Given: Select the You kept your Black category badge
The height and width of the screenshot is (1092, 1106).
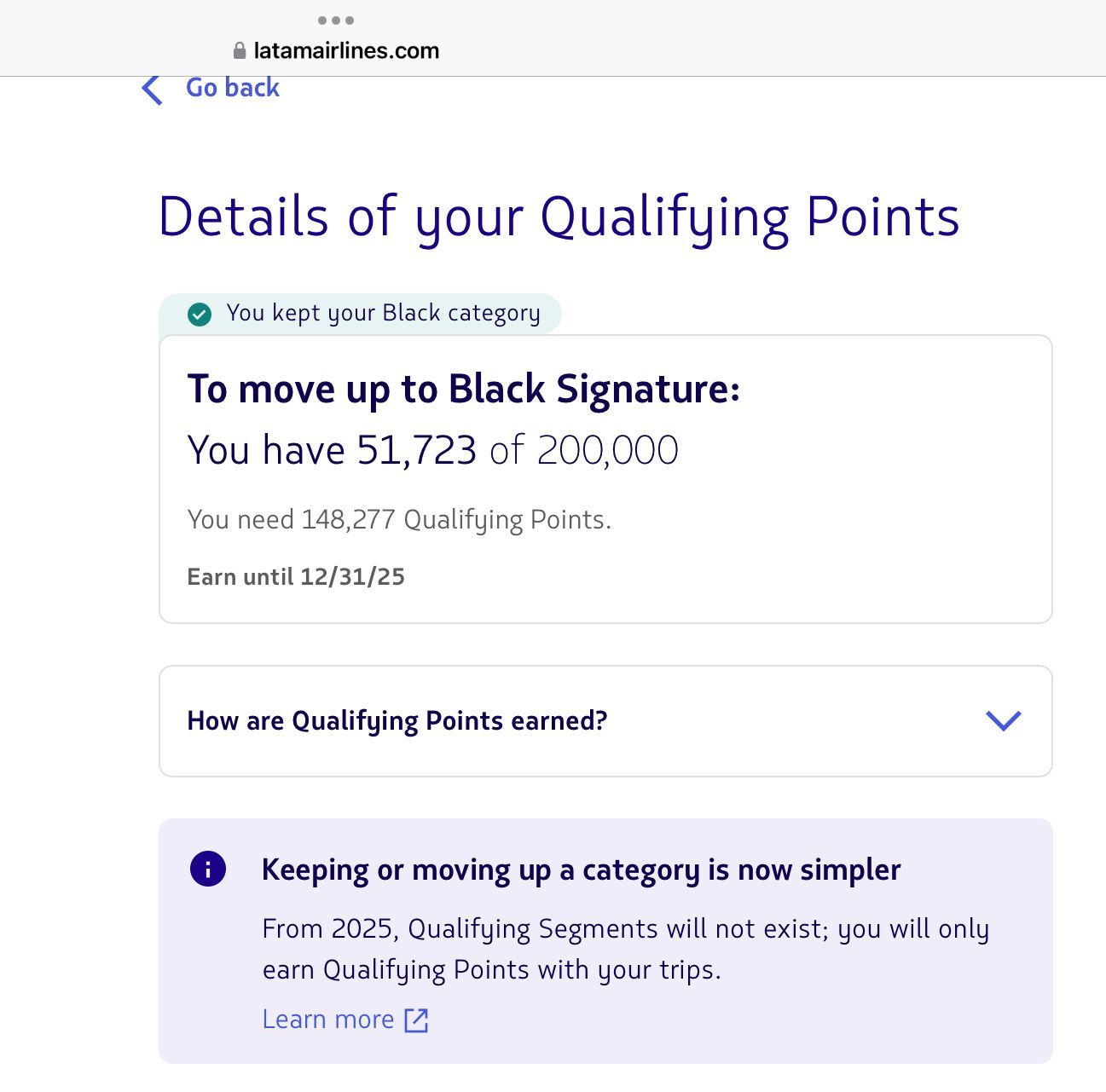Looking at the screenshot, I should click(383, 314).
